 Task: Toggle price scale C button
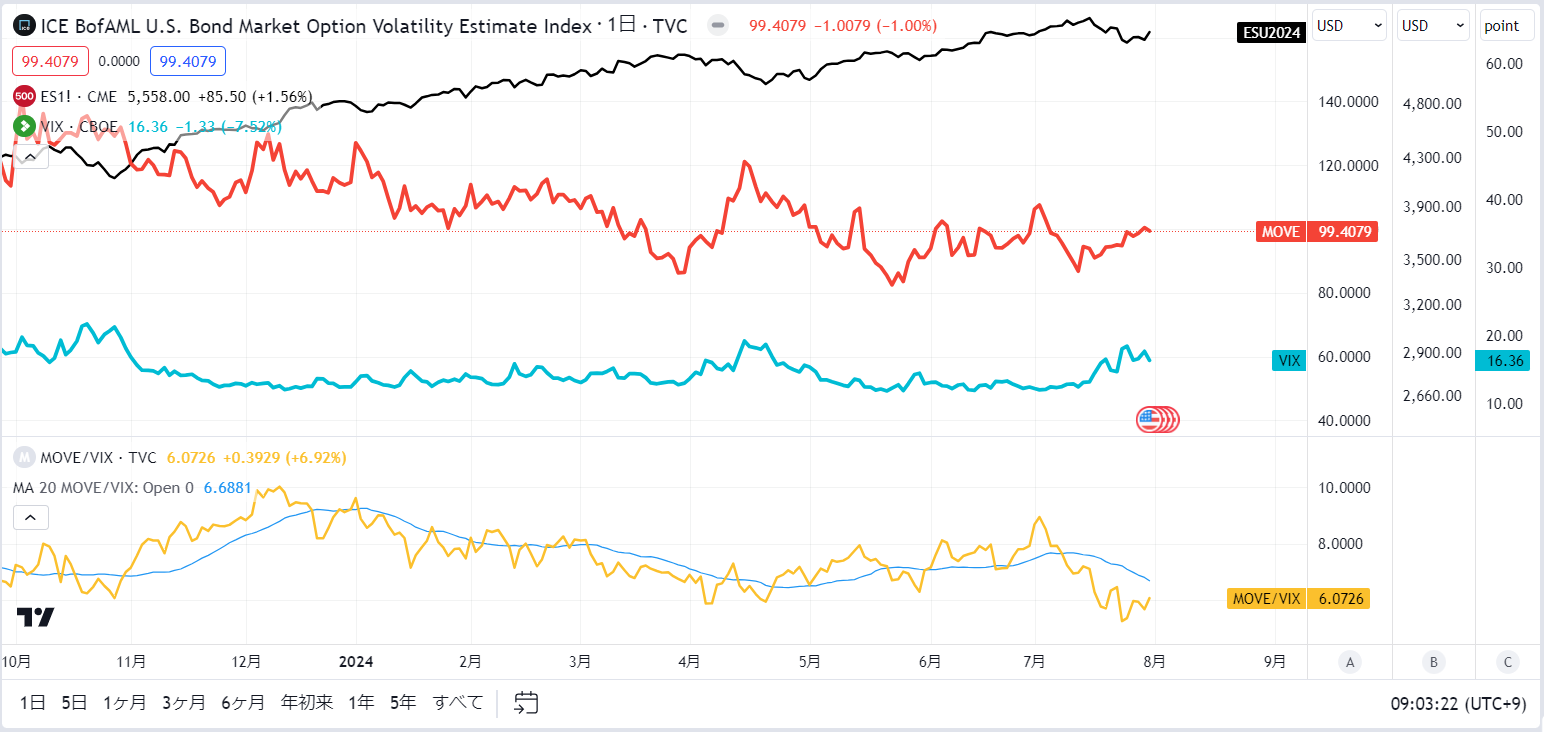tap(1508, 661)
